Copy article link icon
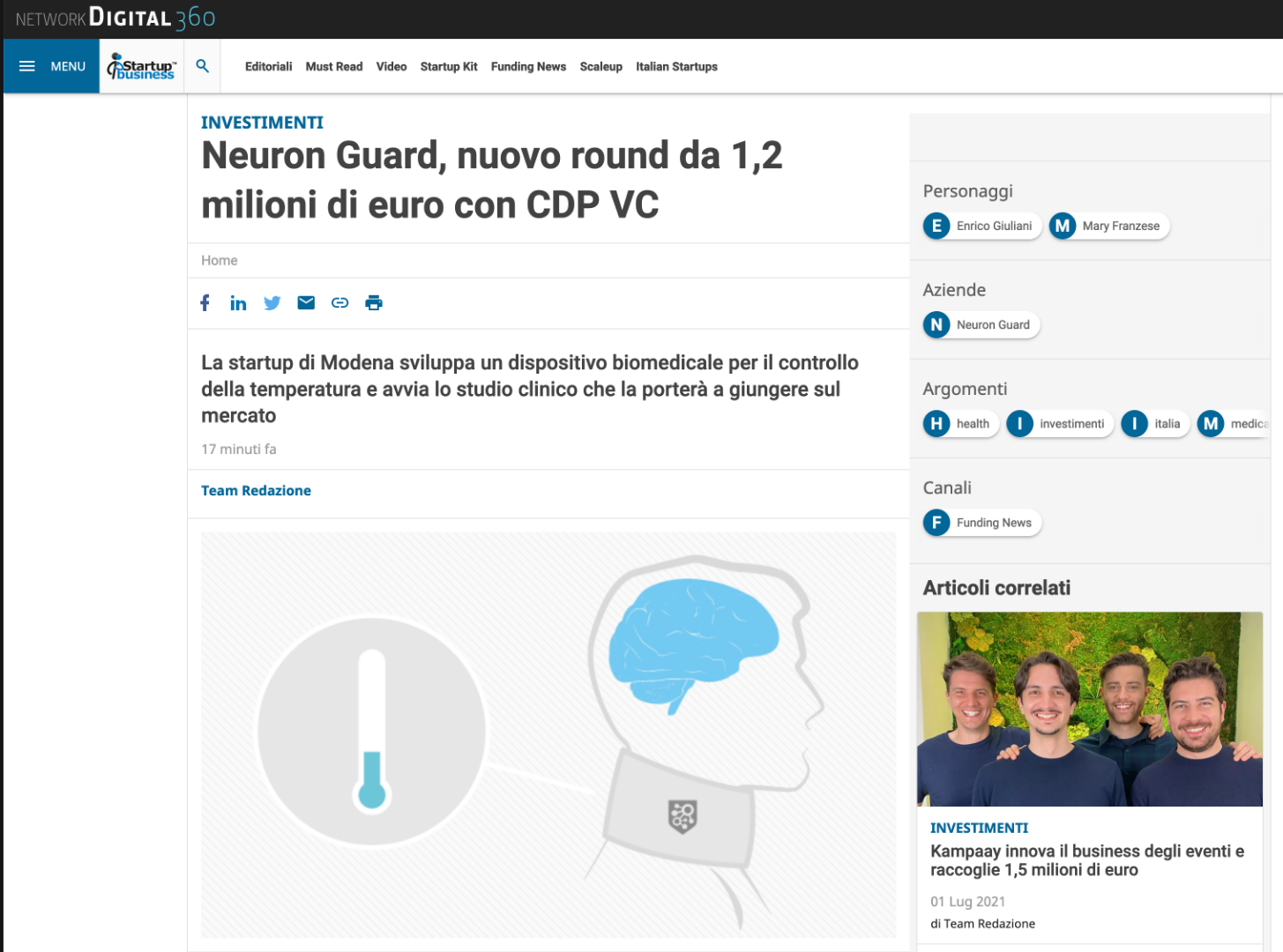Image resolution: width=1283 pixels, height=952 pixels. [x=340, y=302]
